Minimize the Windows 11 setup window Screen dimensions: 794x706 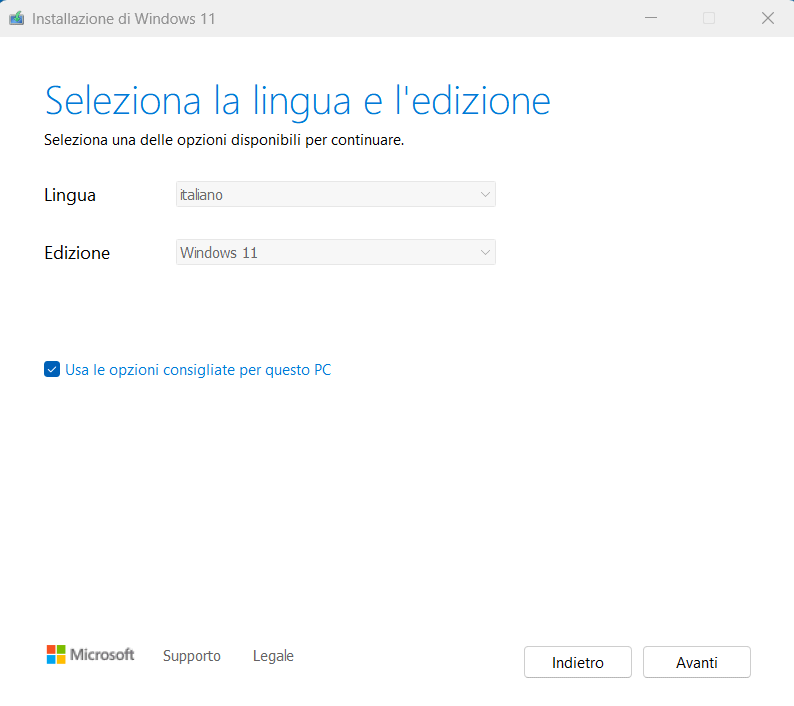pos(651,18)
